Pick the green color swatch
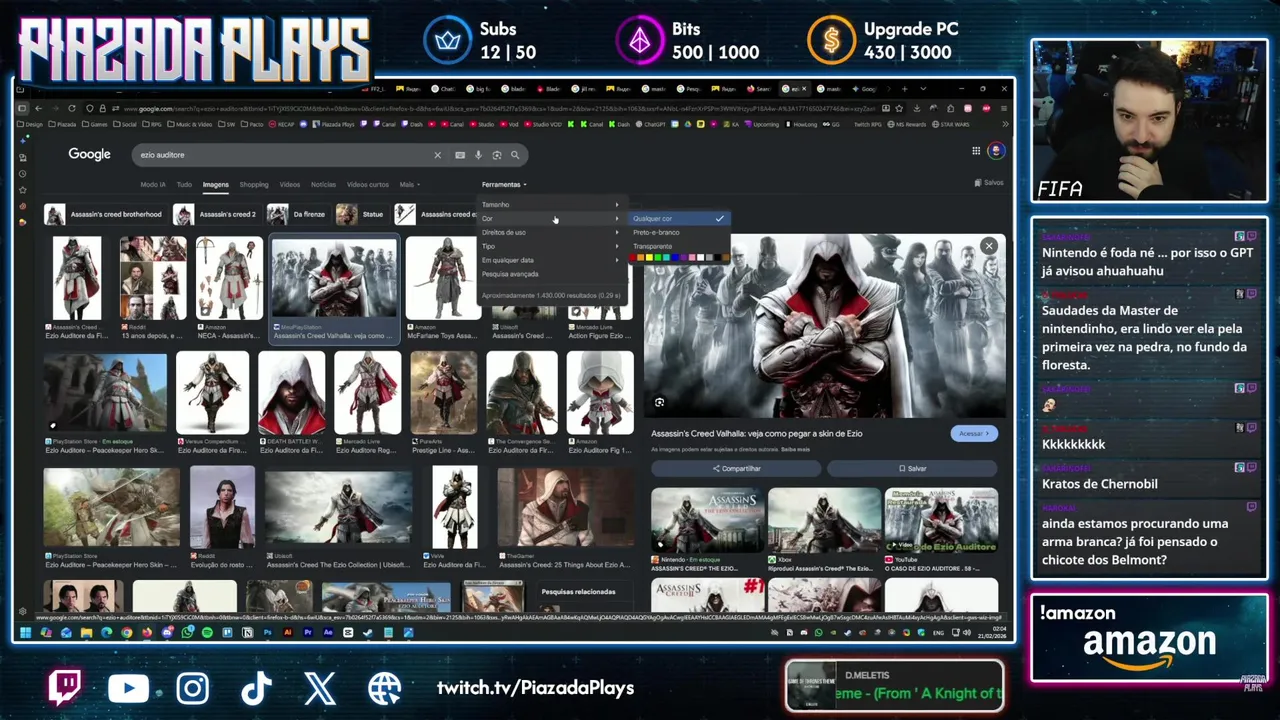The height and width of the screenshot is (720, 1280). 658,257
